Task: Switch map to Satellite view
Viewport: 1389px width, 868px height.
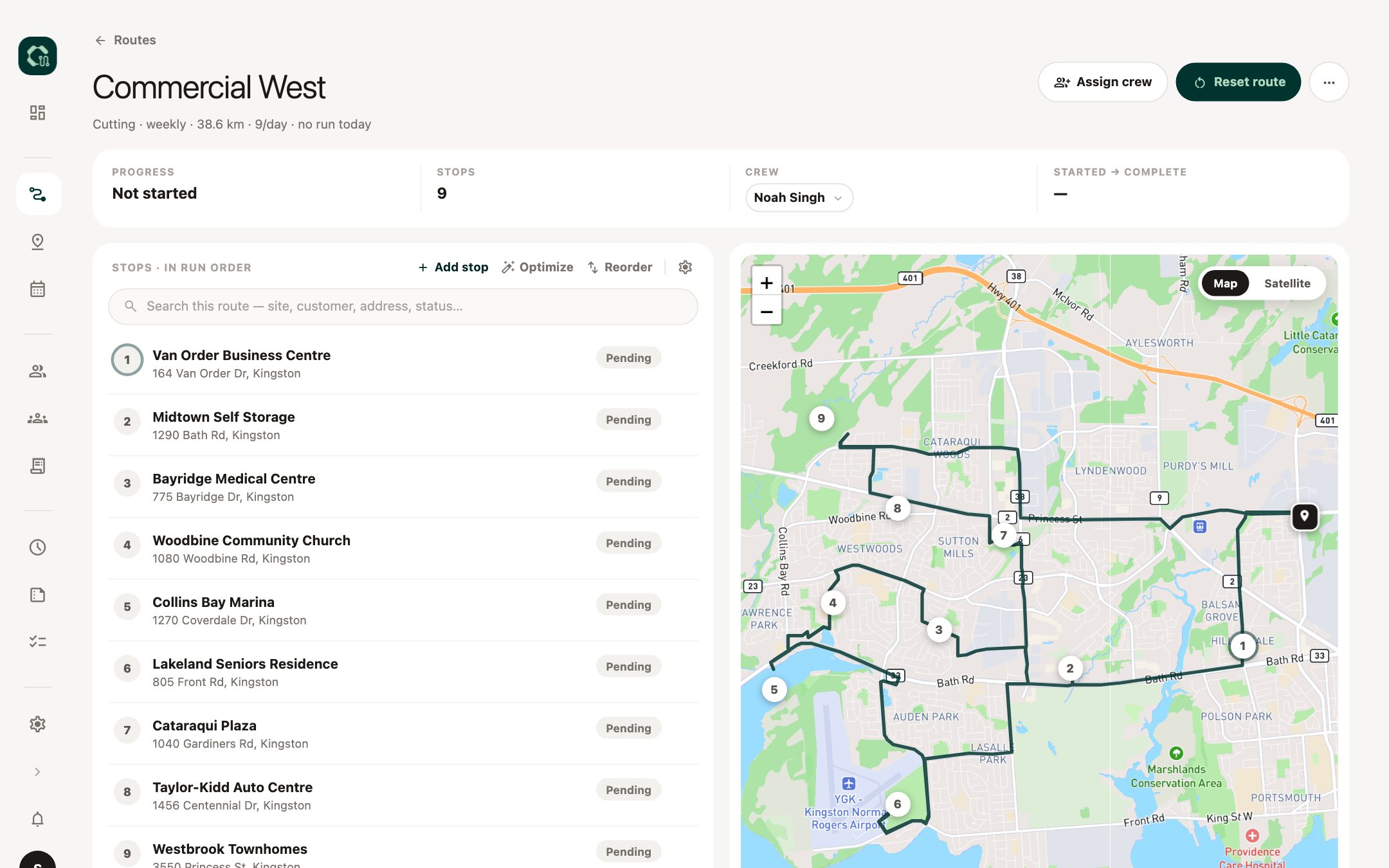Action: [1287, 284]
